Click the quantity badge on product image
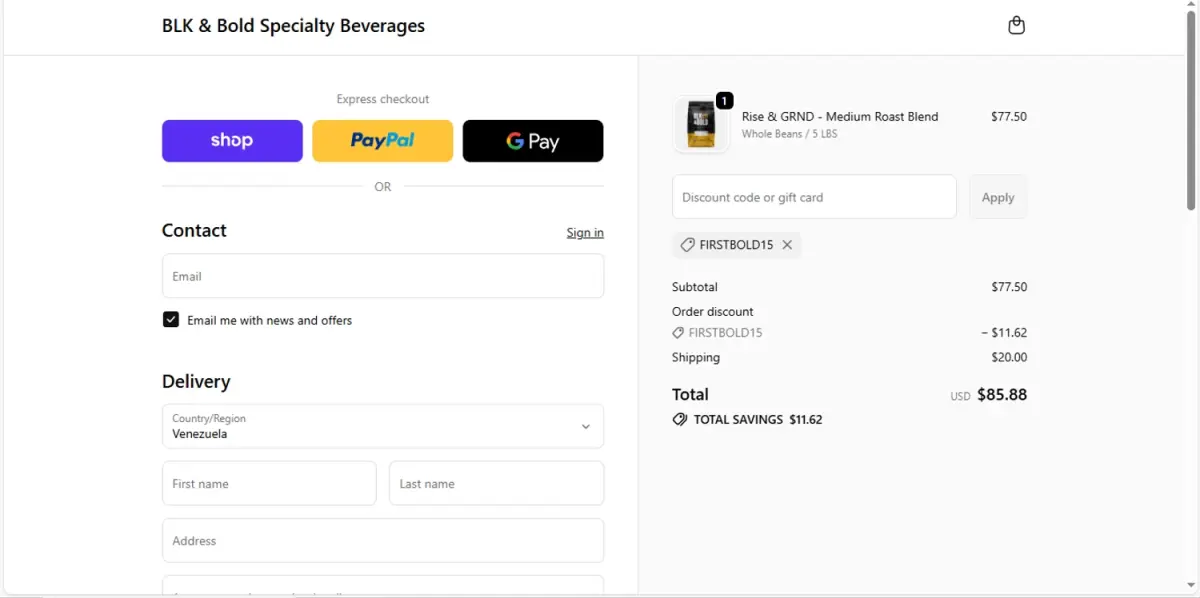 pyautogui.click(x=724, y=100)
